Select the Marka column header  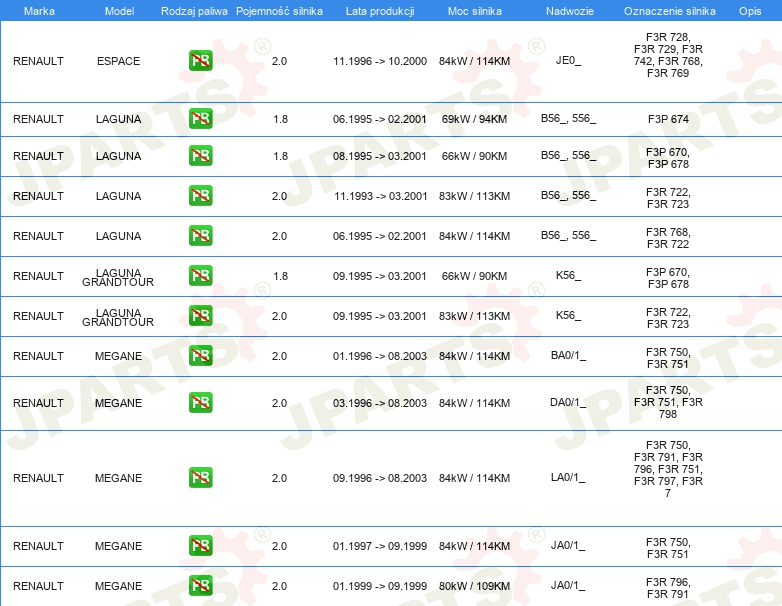pos(39,11)
